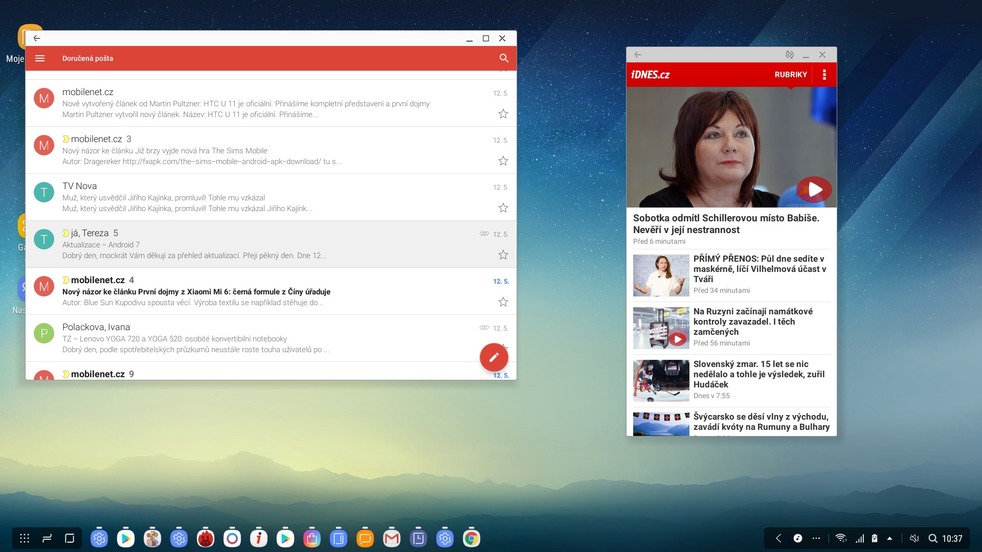Screen dimensions: 982x552
Task: Expand the system tray up arrow
Action: pyautogui.click(x=890, y=538)
